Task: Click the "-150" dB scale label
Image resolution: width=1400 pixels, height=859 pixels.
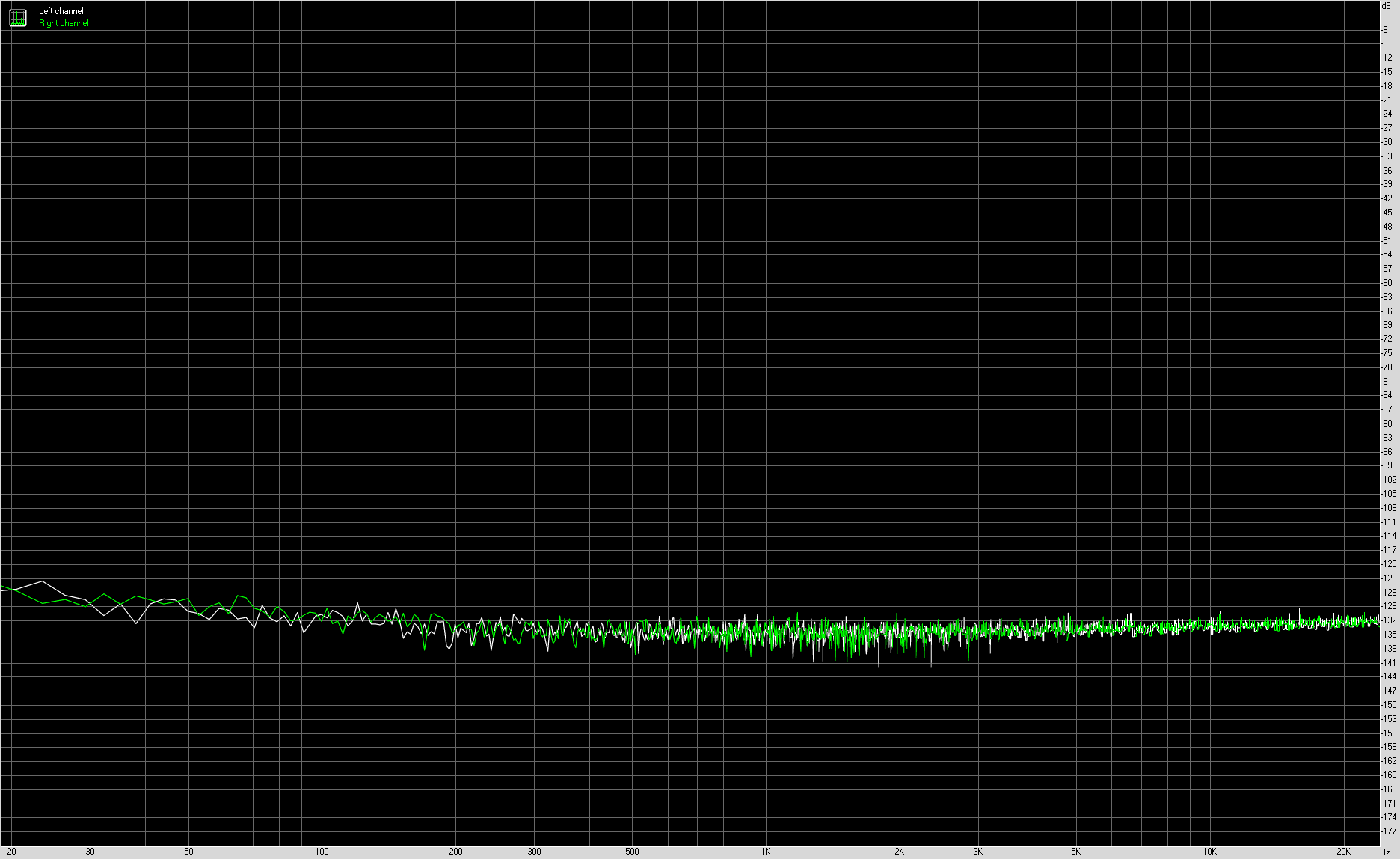Action: (1389, 705)
